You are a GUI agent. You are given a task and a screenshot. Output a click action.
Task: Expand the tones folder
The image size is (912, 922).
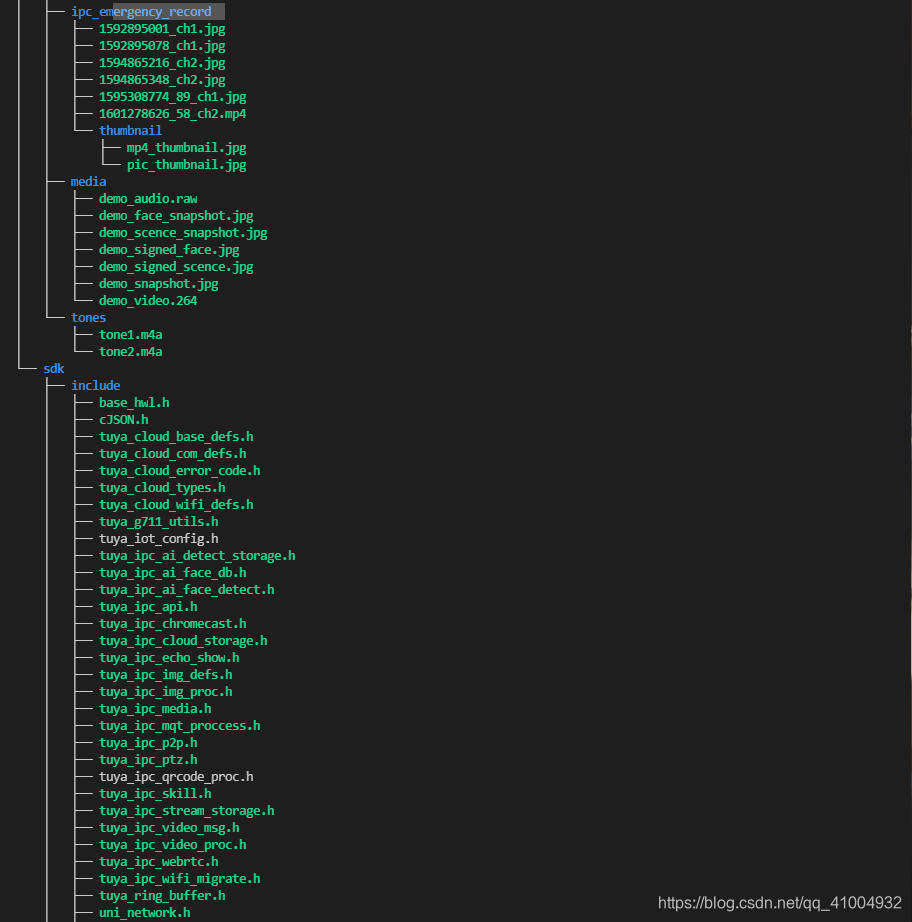88,317
